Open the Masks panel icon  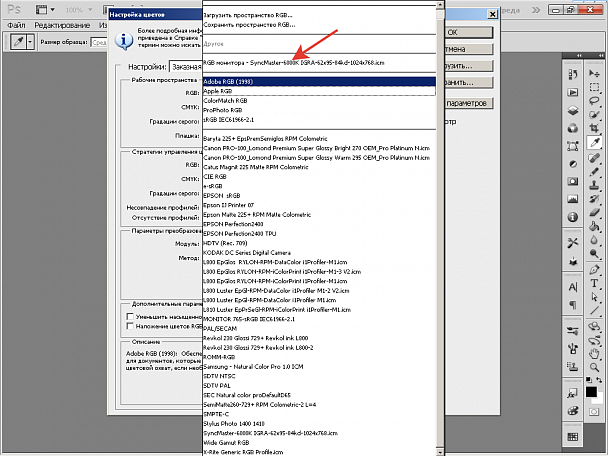tap(573, 181)
